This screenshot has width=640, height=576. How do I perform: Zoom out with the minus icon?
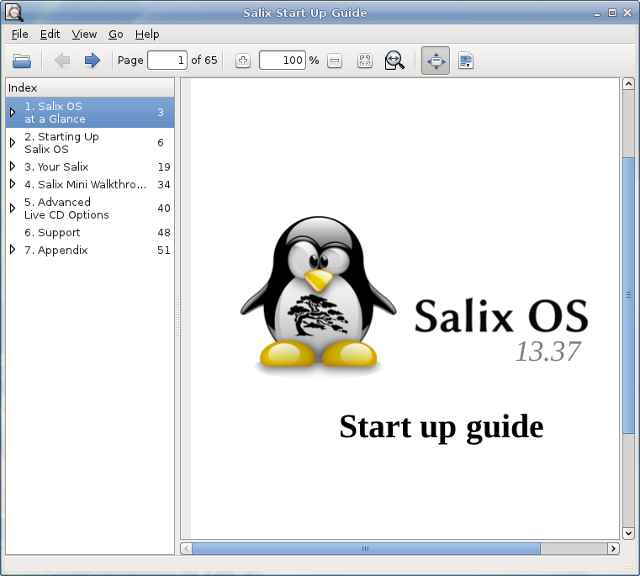pos(334,61)
